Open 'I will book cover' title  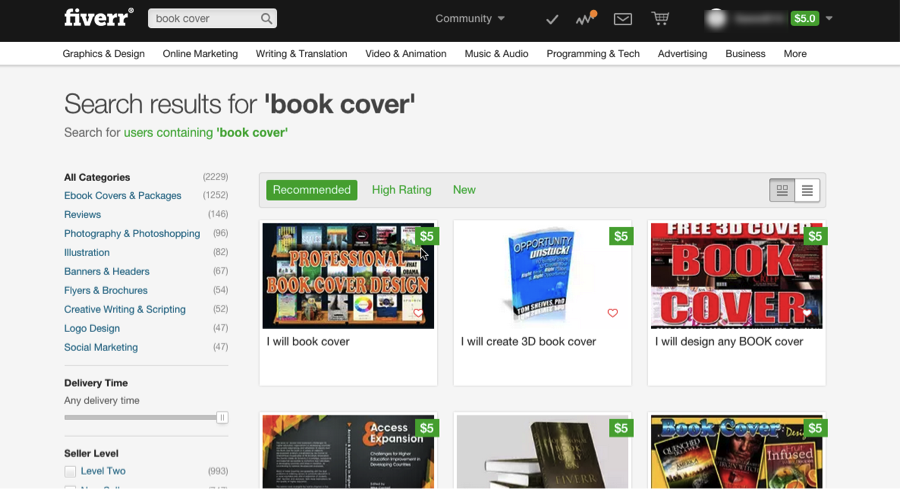tap(308, 341)
